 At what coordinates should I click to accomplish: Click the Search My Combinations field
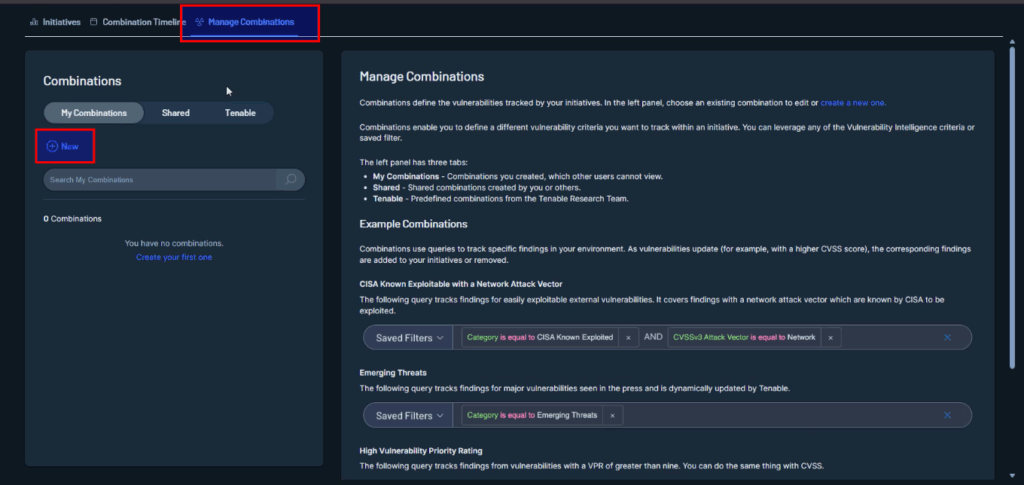(x=160, y=179)
